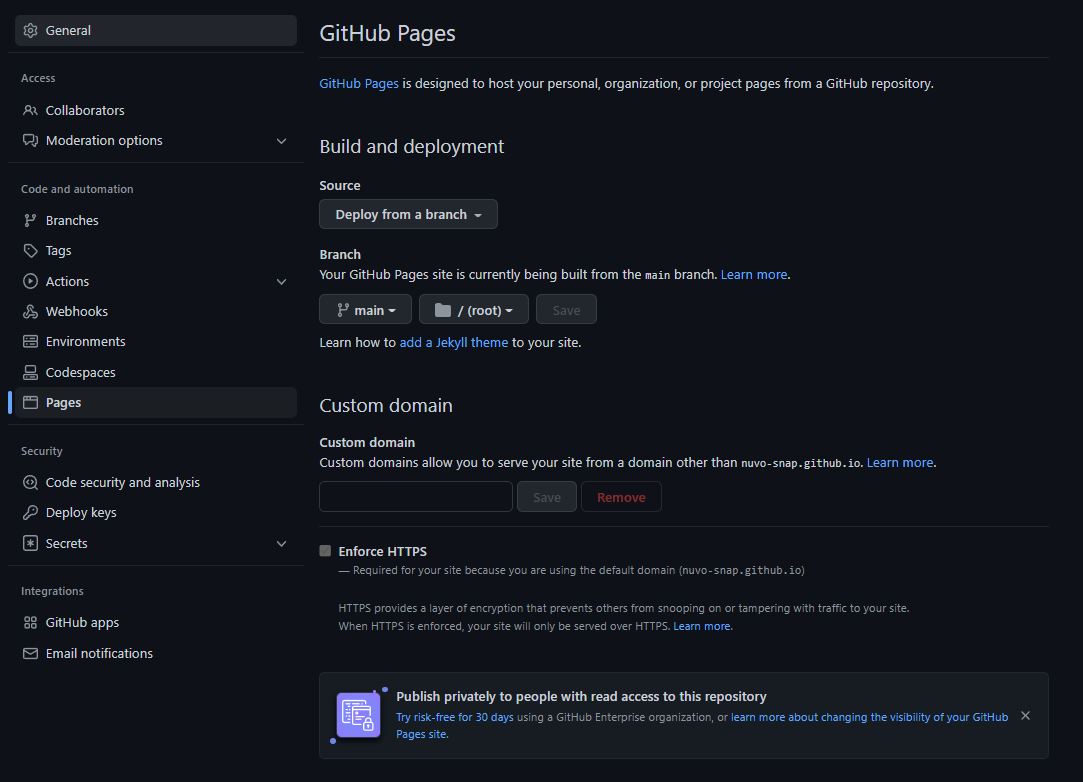Viewport: 1083px width, 782px height.
Task: Open General settings page
Action: pos(156,30)
